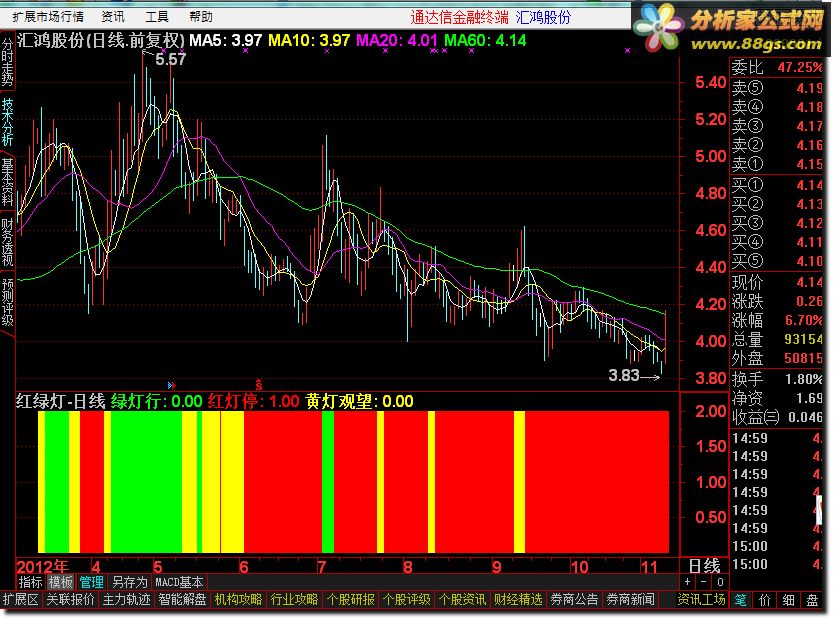Open 机构攻略 tab
Viewport: 833px width, 619px height.
(239, 600)
